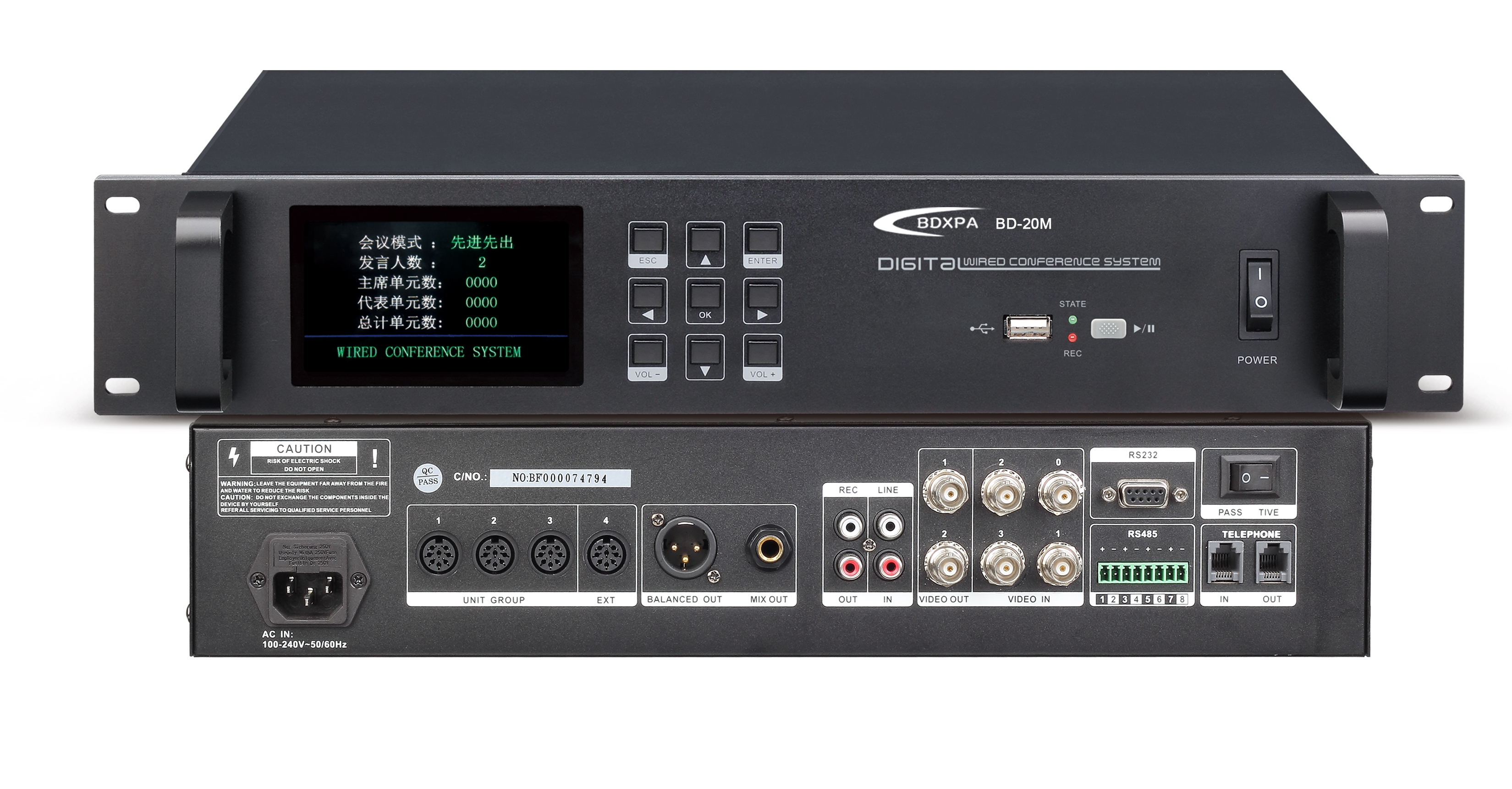Click VIDEO OUT BNC connector 2

tap(946, 564)
